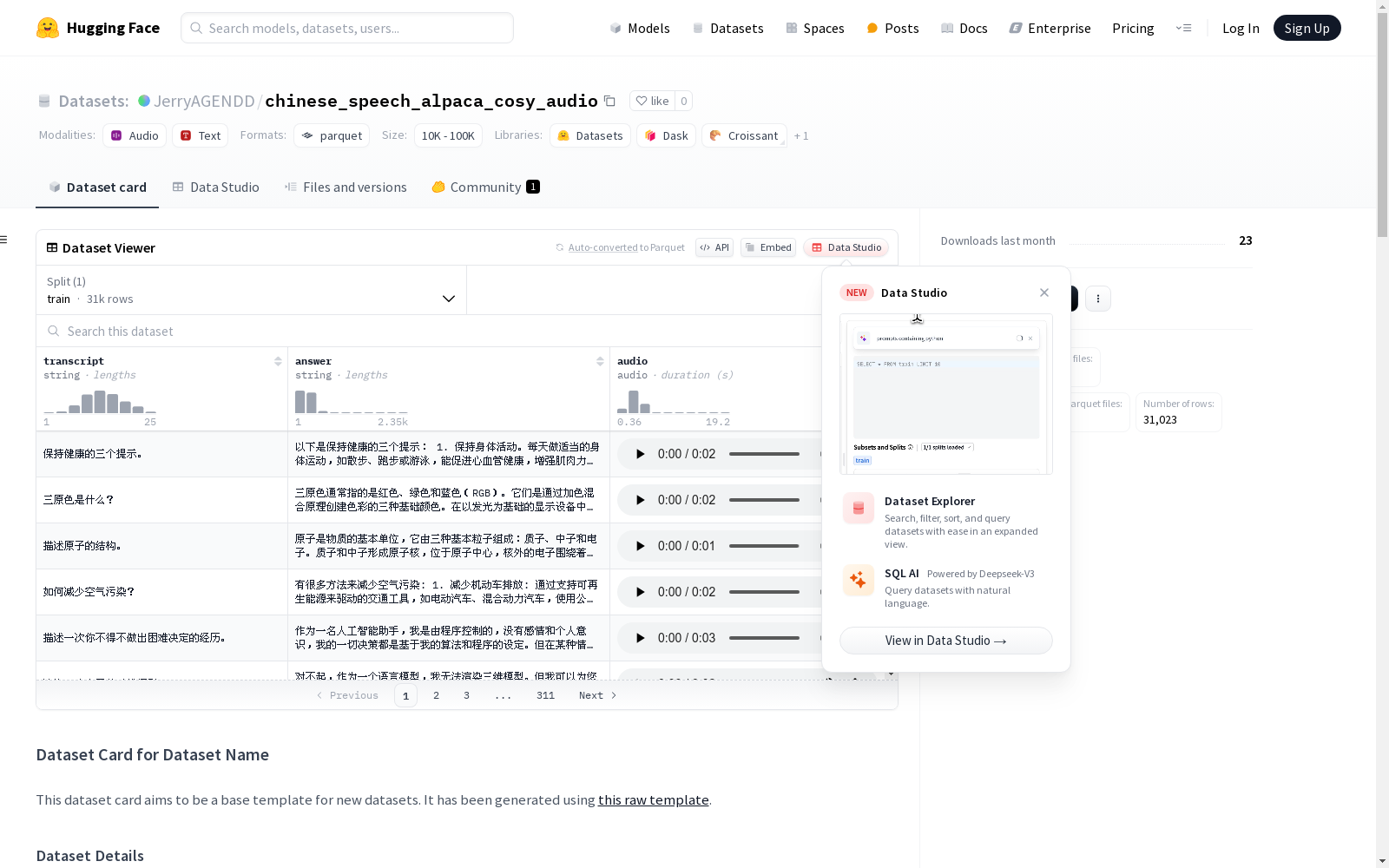Go to the Community tab

[x=486, y=187]
